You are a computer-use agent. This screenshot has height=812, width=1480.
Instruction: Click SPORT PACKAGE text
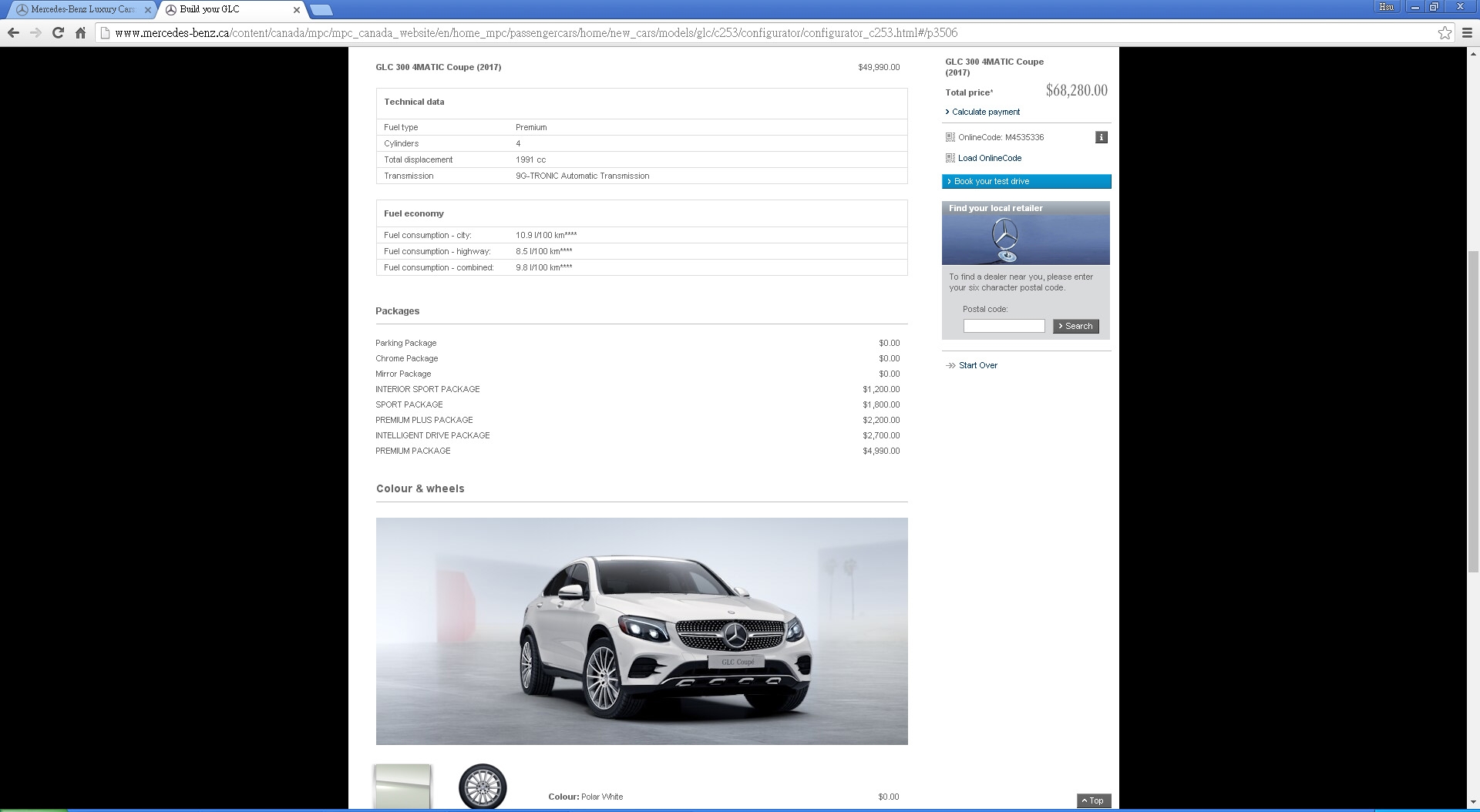coord(409,404)
